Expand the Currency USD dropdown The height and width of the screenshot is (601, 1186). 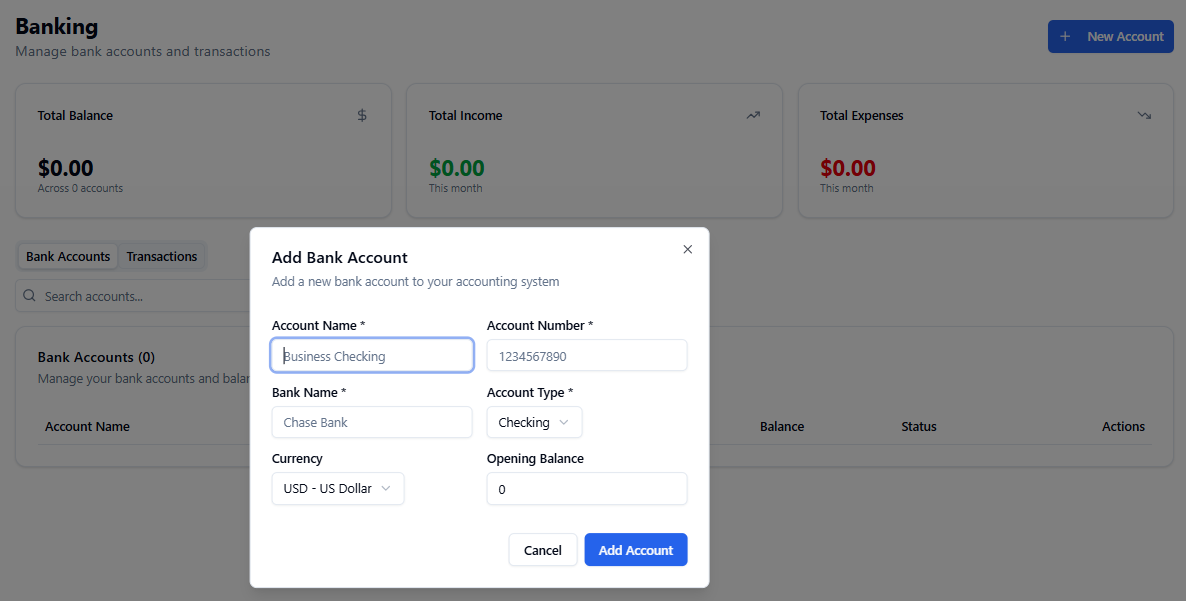pyautogui.click(x=338, y=489)
